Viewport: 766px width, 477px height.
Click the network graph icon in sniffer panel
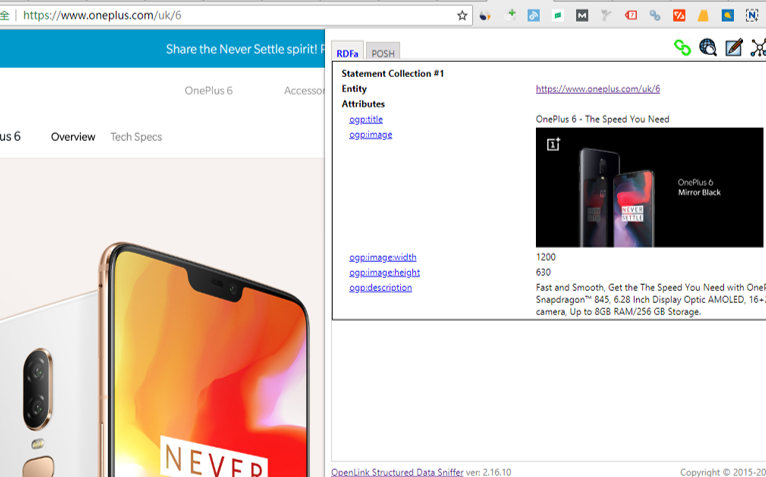click(758, 47)
